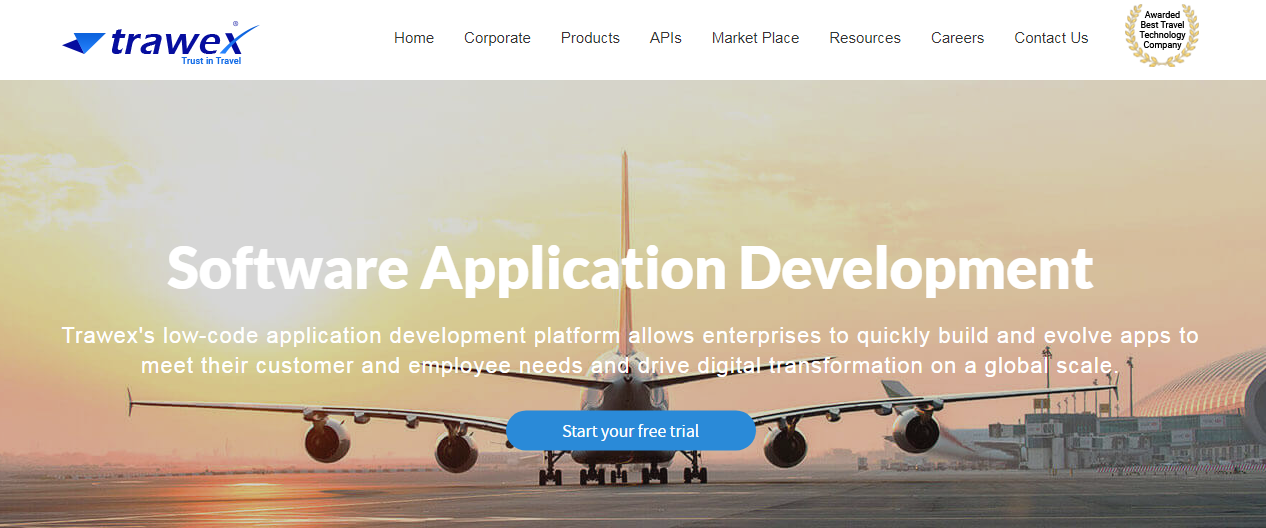The width and height of the screenshot is (1266, 528).
Task: Click the Software Application Development heading
Action: [x=630, y=268]
